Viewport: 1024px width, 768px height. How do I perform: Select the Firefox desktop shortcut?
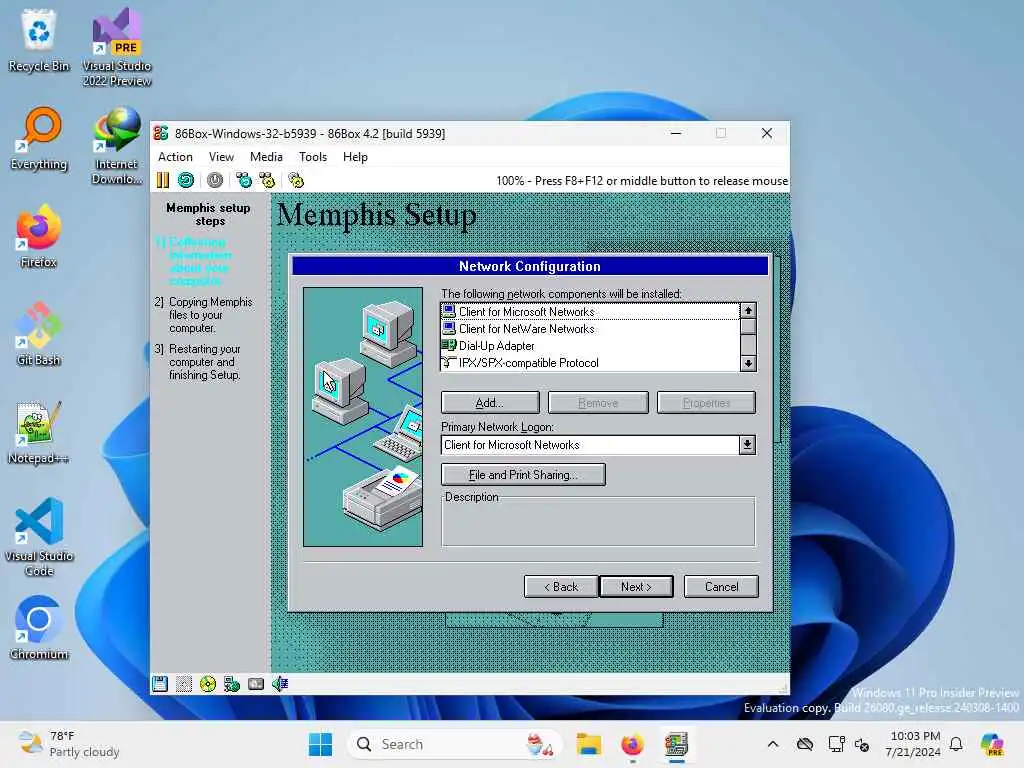[39, 236]
